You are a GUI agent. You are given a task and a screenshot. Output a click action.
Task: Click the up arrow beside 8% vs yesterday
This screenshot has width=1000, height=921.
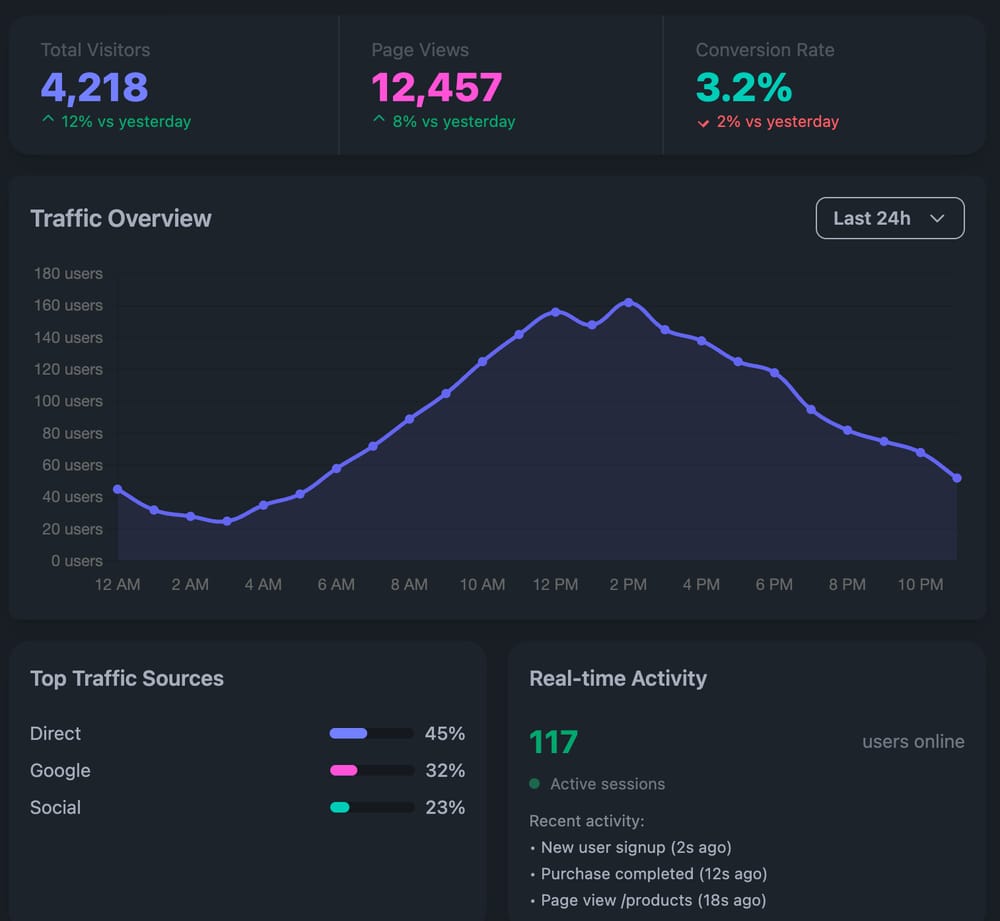tap(378, 121)
